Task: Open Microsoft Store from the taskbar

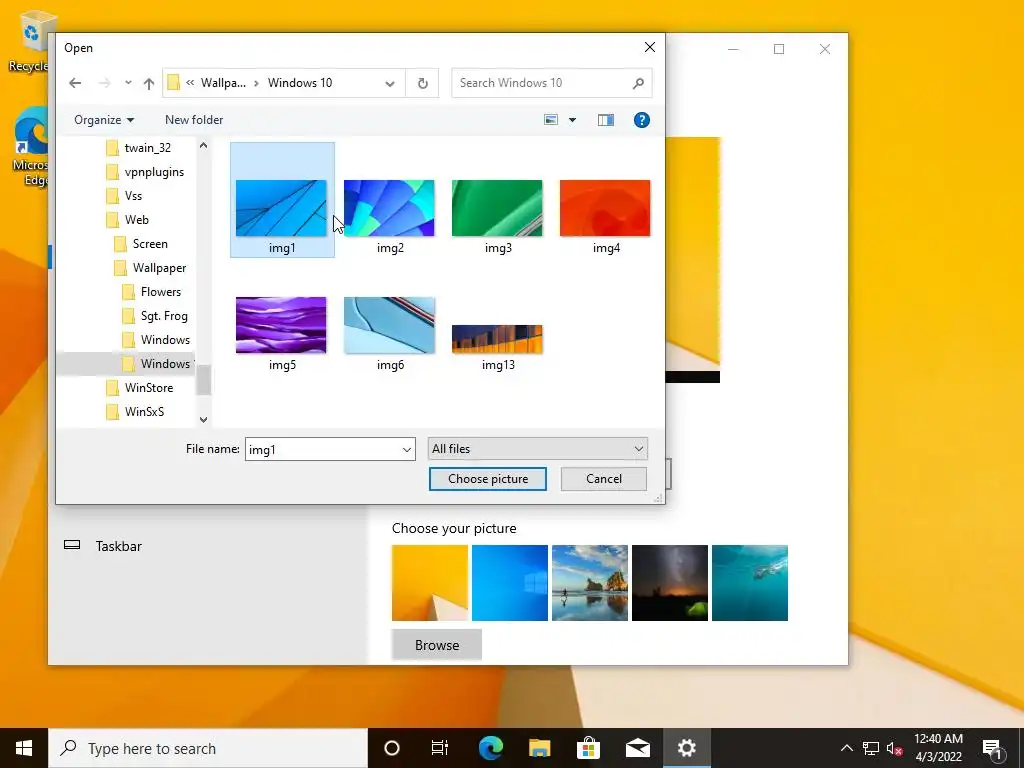Action: point(588,748)
